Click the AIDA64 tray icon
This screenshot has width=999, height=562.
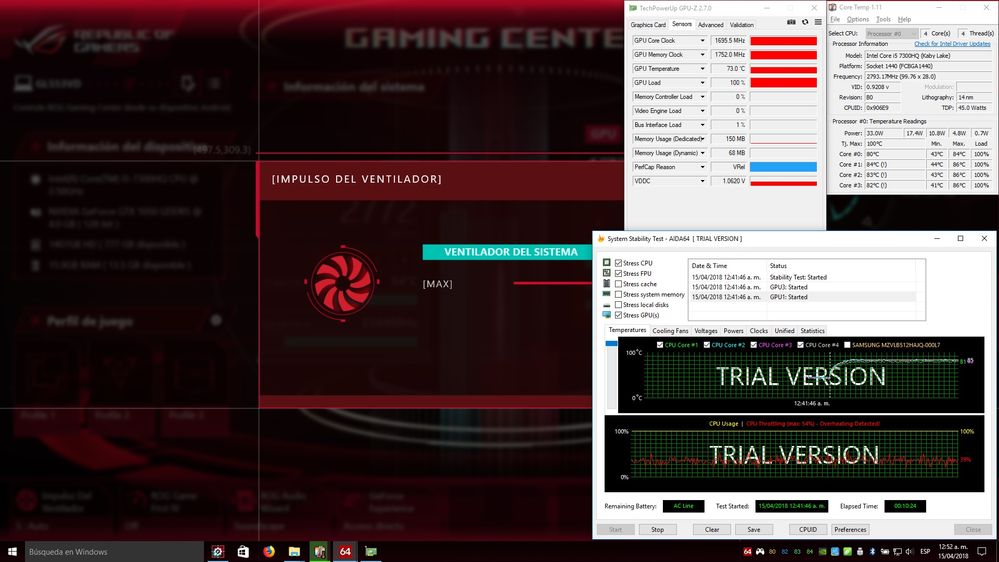(x=747, y=552)
